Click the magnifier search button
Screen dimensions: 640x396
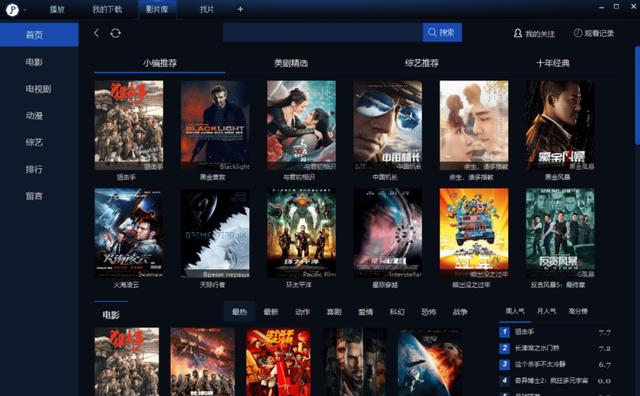pos(442,32)
